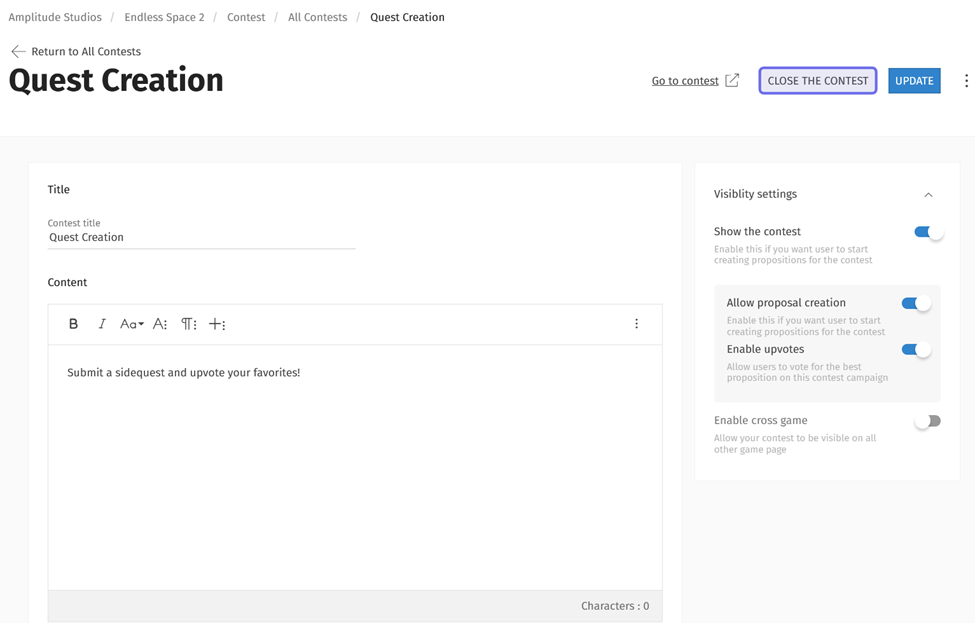Go to All Contests breadcrumb
Screen dimensions: 975x623
coord(317,17)
